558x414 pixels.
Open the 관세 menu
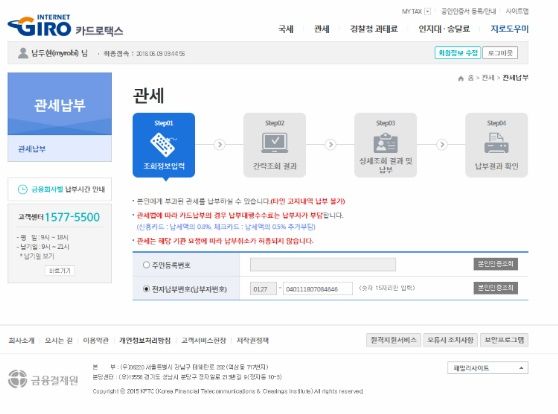pyautogui.click(x=322, y=29)
